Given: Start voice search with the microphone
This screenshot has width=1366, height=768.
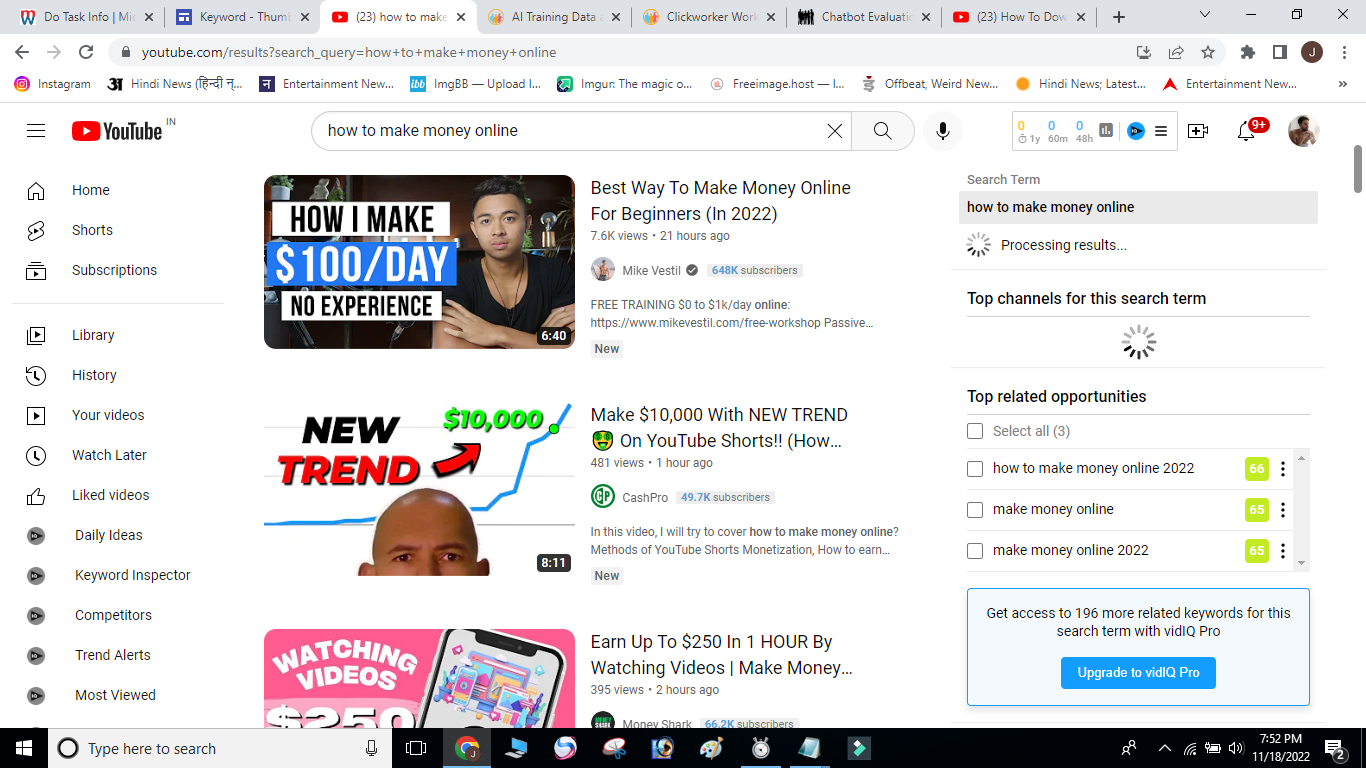Looking at the screenshot, I should coord(942,131).
